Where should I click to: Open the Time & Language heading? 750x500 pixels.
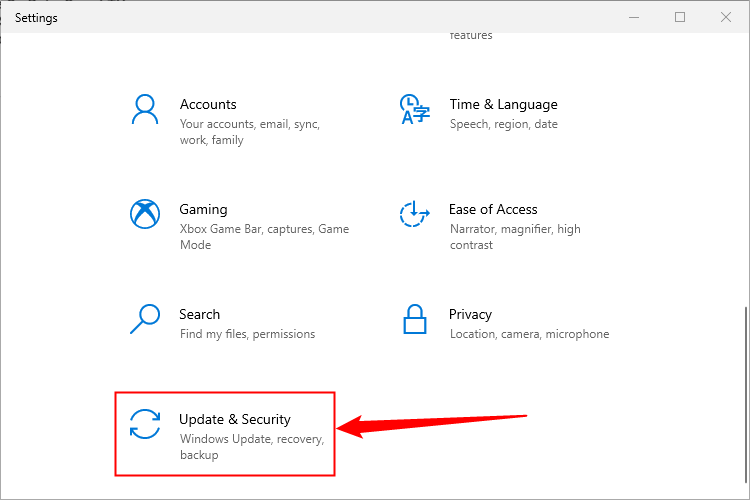[504, 104]
